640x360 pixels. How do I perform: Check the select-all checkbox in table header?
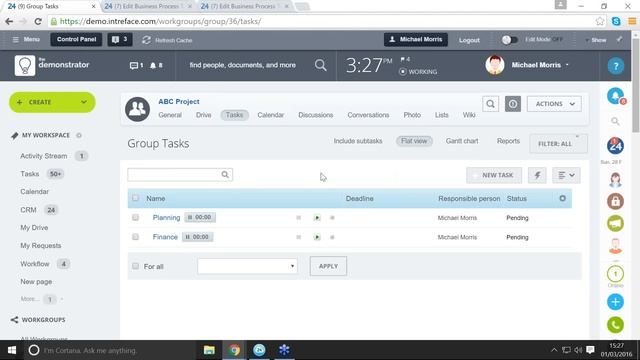(x=135, y=198)
